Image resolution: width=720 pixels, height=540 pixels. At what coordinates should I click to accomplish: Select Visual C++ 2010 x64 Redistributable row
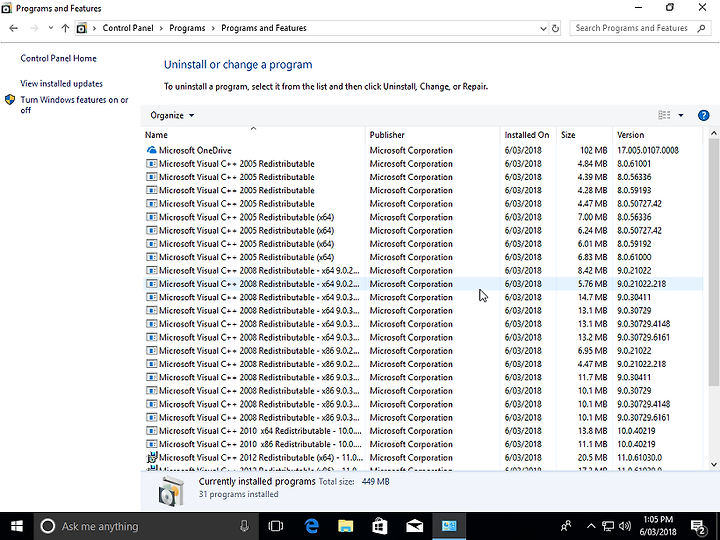pyautogui.click(x=422, y=431)
